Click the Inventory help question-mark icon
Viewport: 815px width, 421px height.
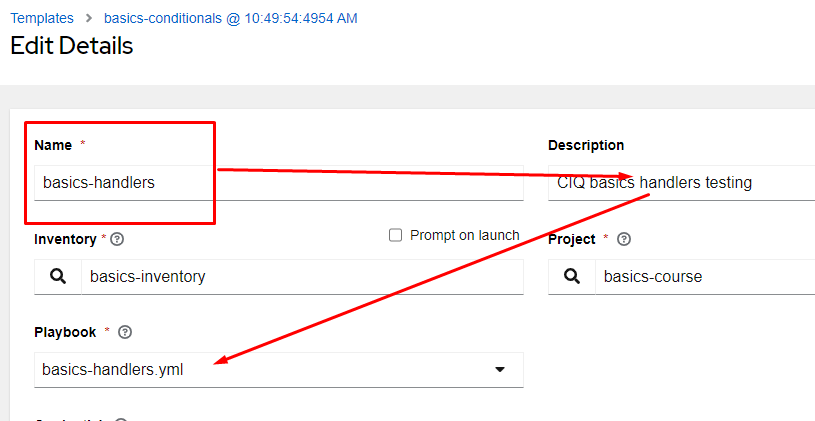pyautogui.click(x=118, y=240)
